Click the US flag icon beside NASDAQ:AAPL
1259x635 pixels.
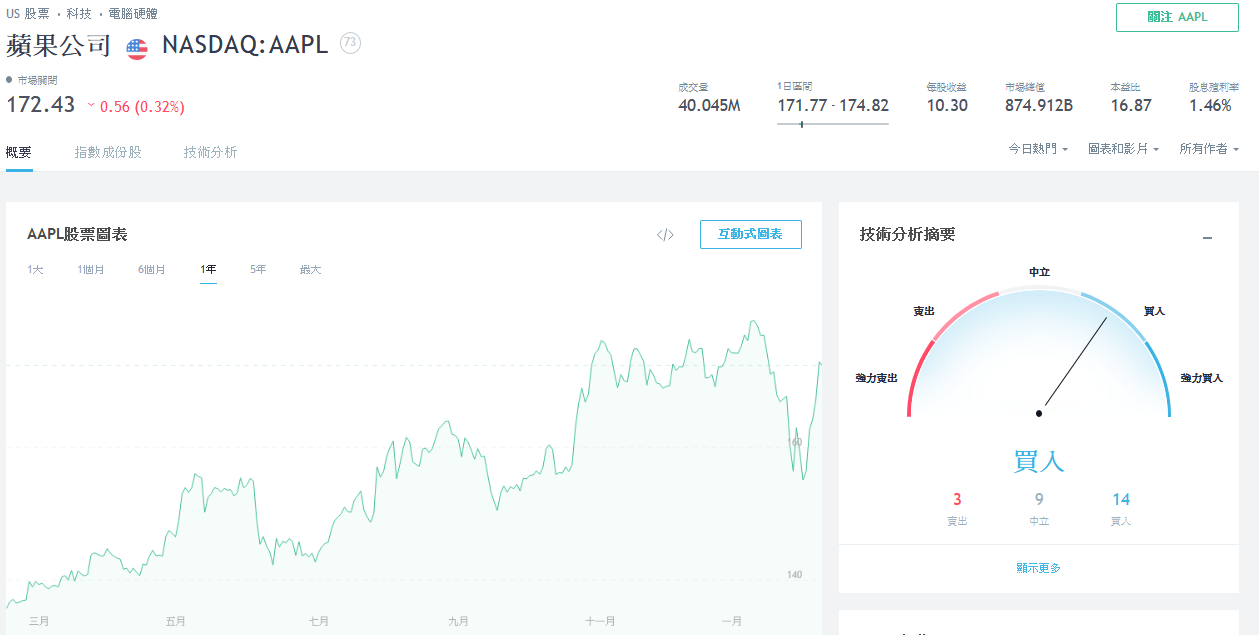click(x=137, y=47)
